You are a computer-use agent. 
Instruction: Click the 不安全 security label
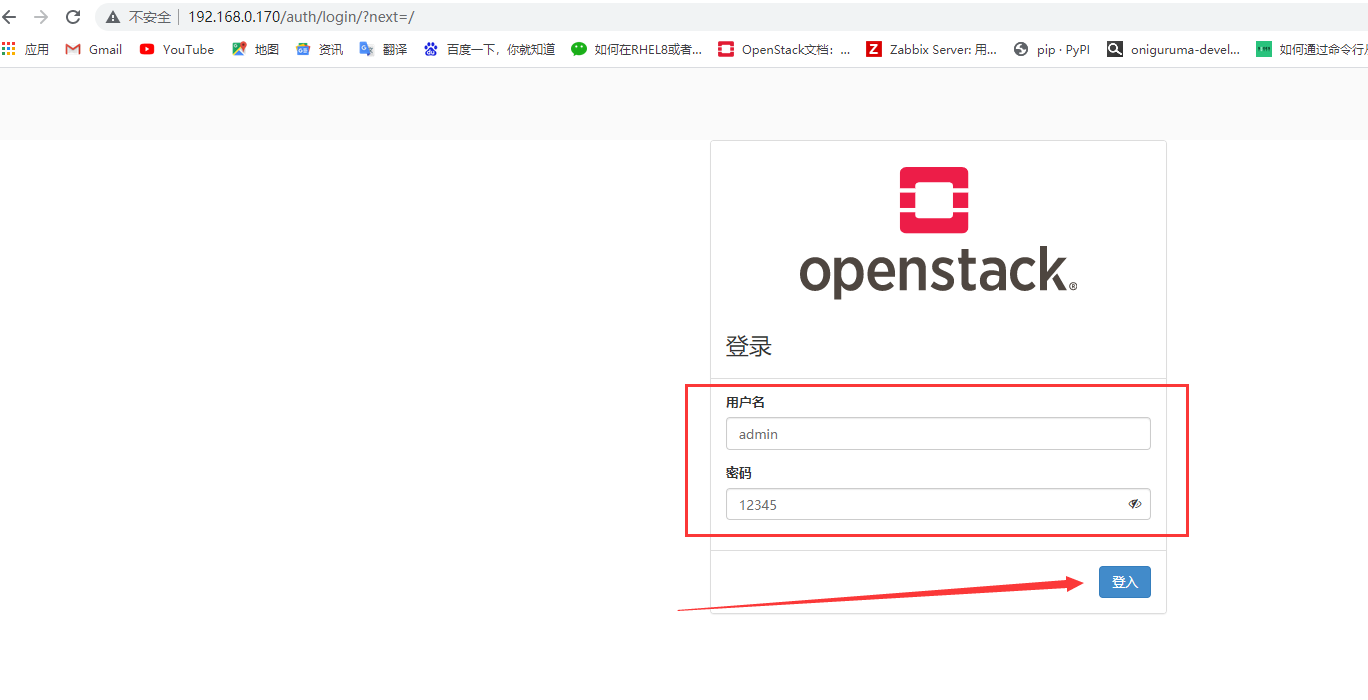150,17
